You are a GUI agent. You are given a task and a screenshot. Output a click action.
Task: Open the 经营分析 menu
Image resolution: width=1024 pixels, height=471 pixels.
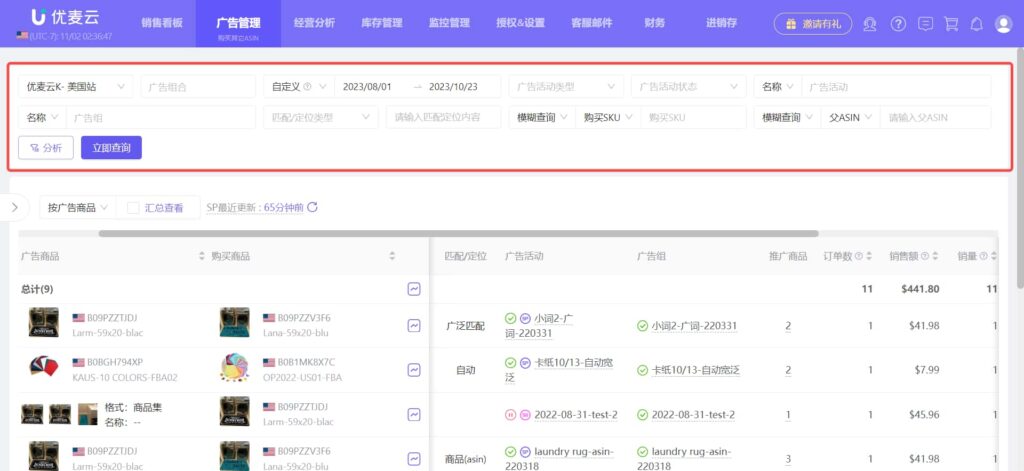314,23
